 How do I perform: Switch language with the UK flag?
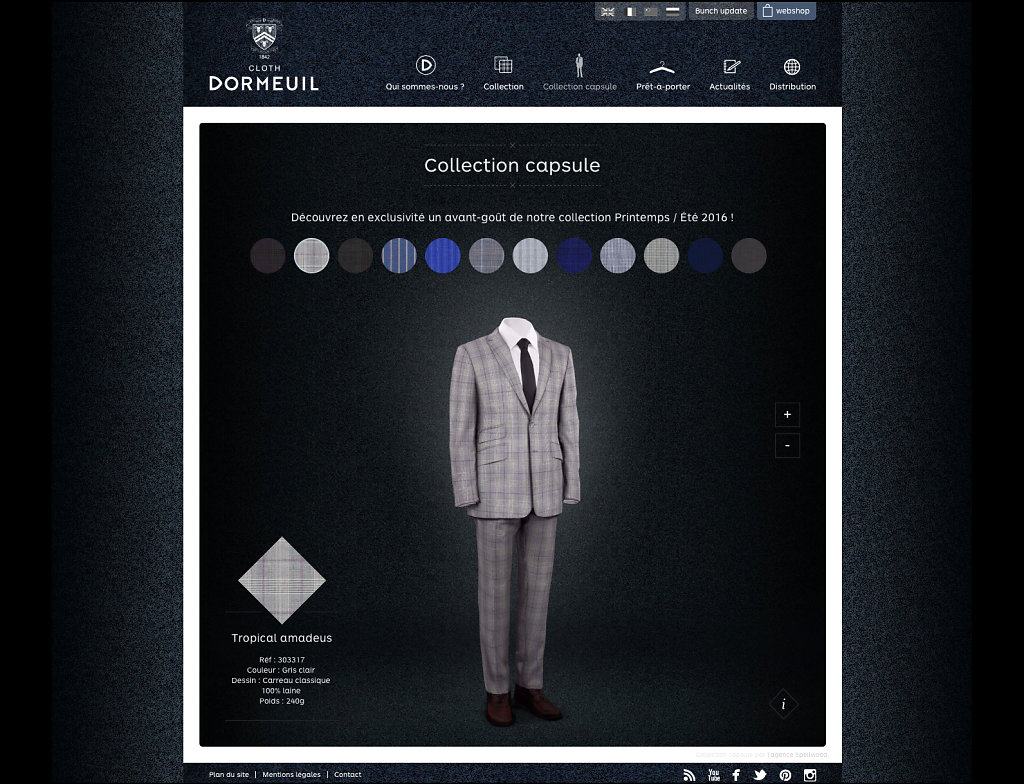tap(608, 11)
